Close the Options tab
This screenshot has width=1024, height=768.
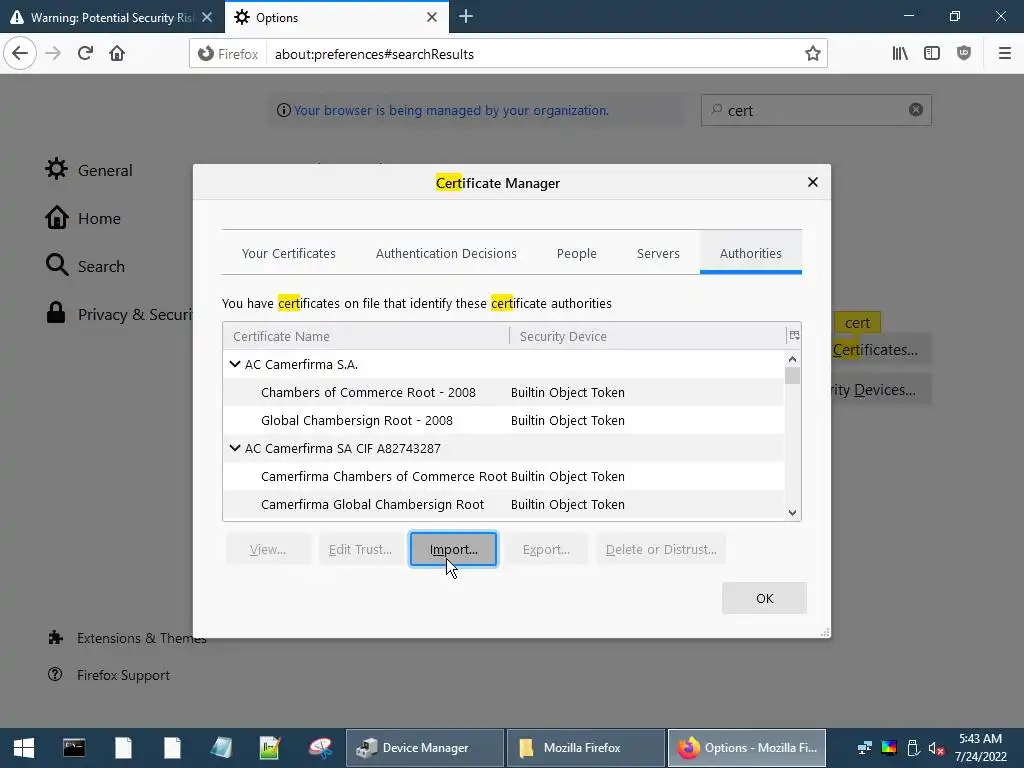pyautogui.click(x=432, y=18)
